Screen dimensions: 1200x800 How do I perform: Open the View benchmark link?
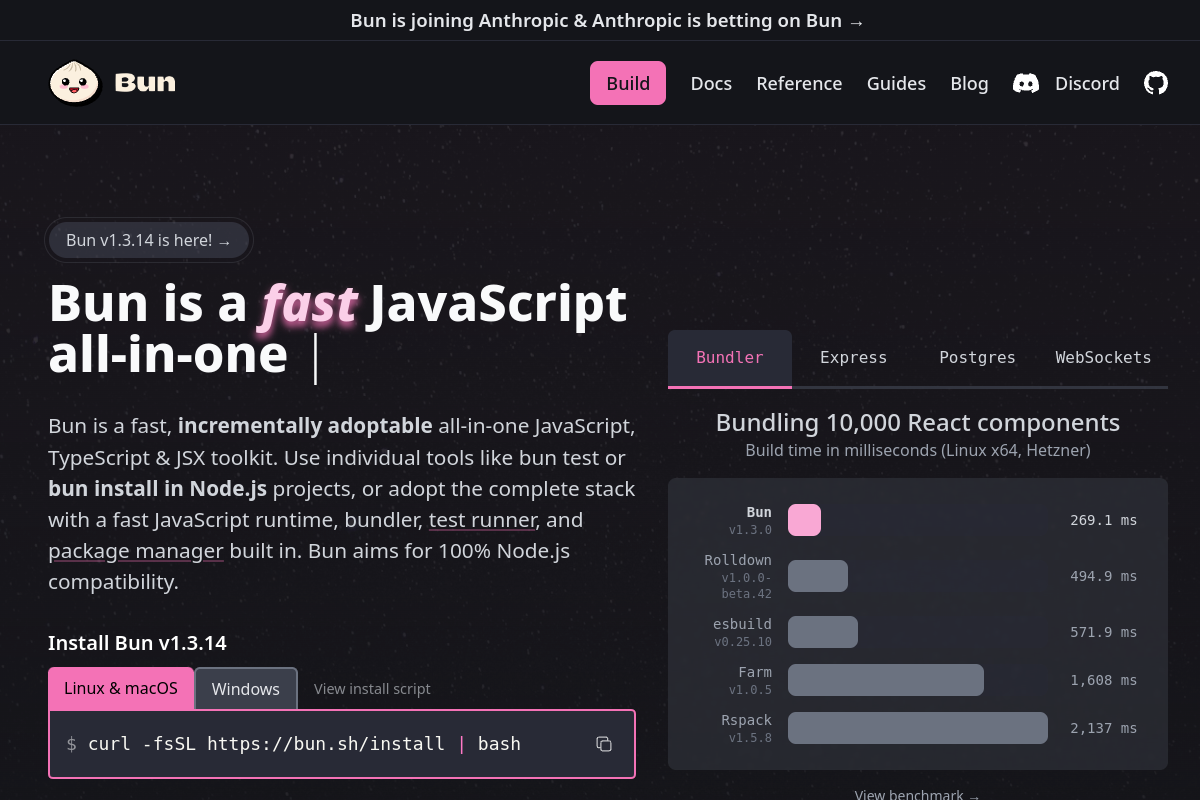pyautogui.click(x=917, y=795)
